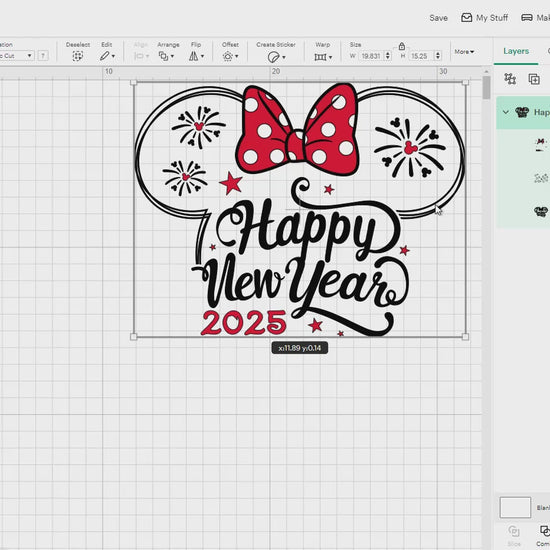This screenshot has width=550, height=550.
Task: Collapse the Happy New Year layer group
Action: tap(505, 112)
